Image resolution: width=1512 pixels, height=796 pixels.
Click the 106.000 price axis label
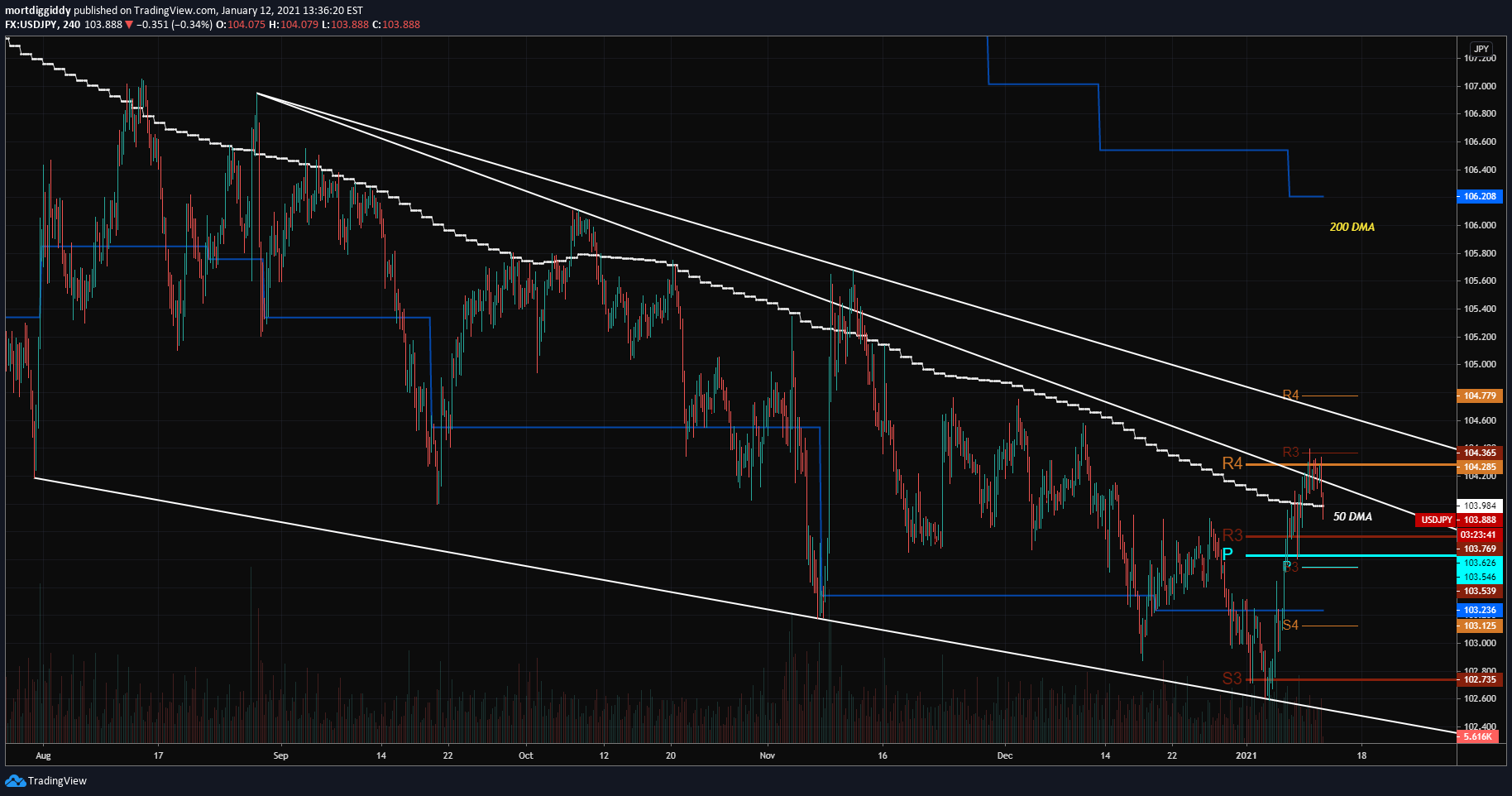(1480, 225)
